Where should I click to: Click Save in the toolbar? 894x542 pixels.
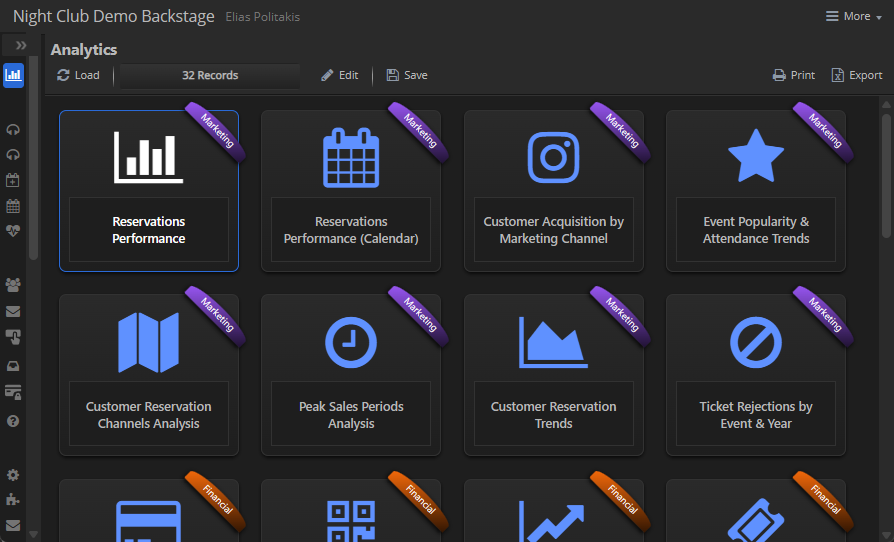[407, 75]
